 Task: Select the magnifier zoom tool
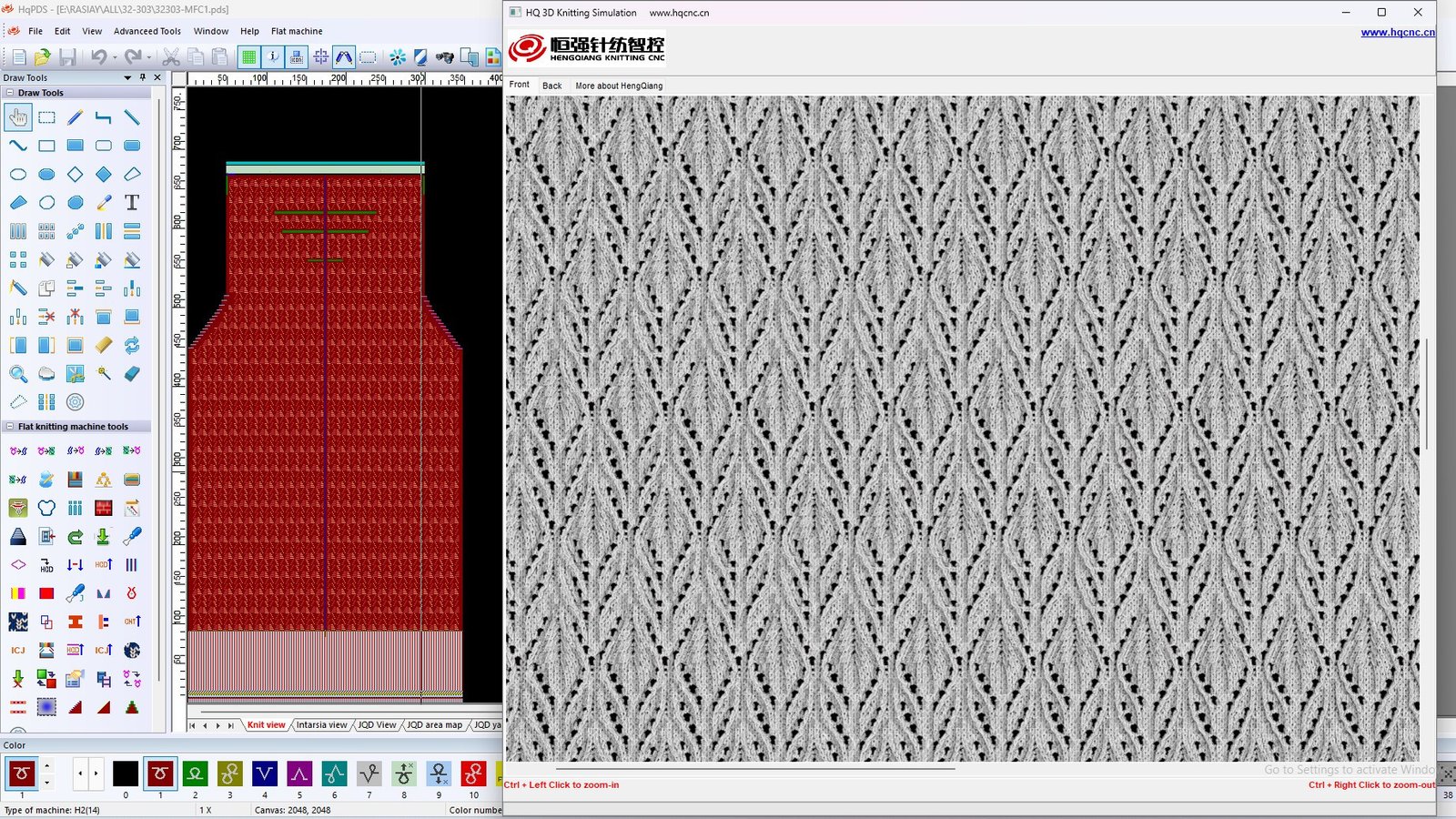(18, 373)
